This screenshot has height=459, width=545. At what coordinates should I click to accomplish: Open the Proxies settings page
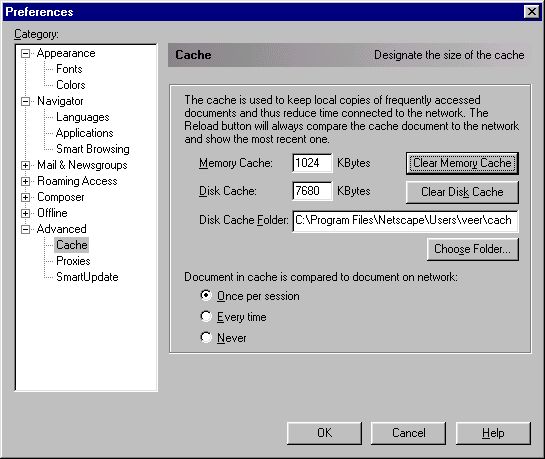(73, 261)
